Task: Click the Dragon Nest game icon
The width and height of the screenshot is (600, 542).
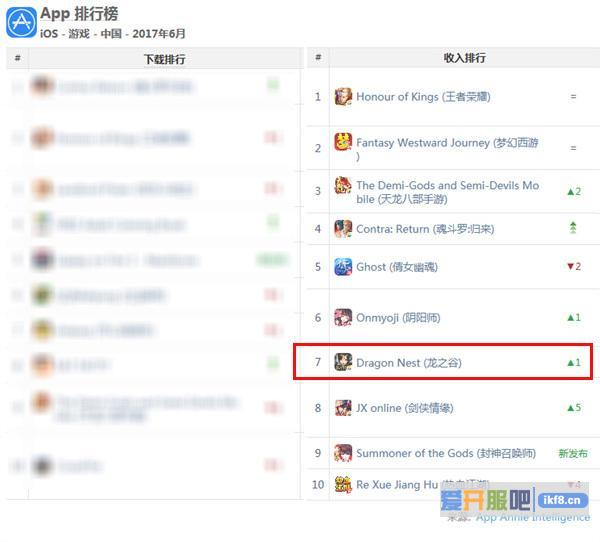Action: point(343,362)
